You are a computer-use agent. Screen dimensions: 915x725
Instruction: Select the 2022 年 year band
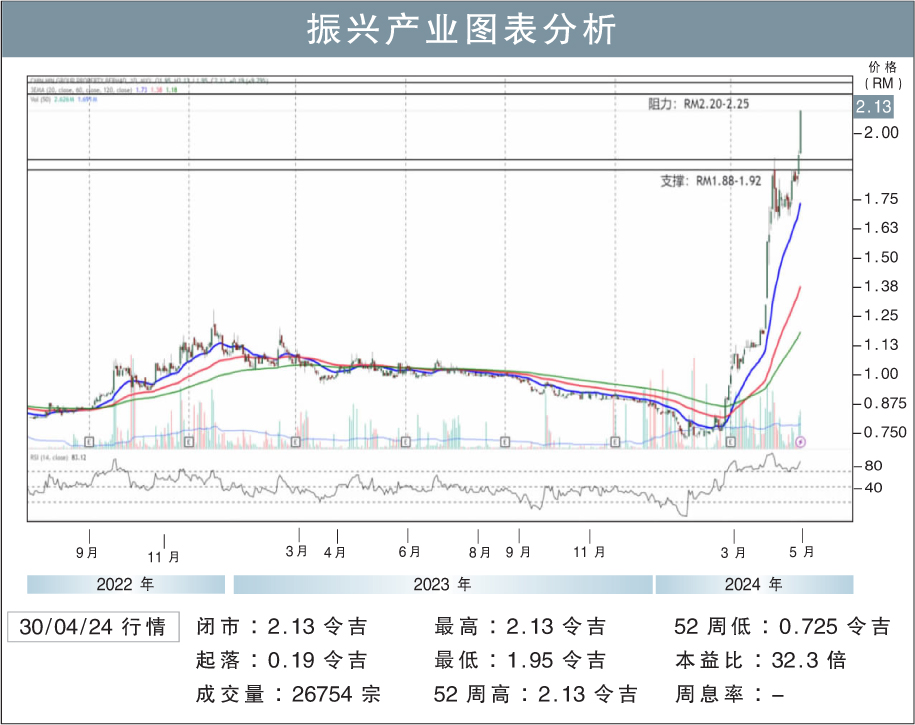point(125,585)
